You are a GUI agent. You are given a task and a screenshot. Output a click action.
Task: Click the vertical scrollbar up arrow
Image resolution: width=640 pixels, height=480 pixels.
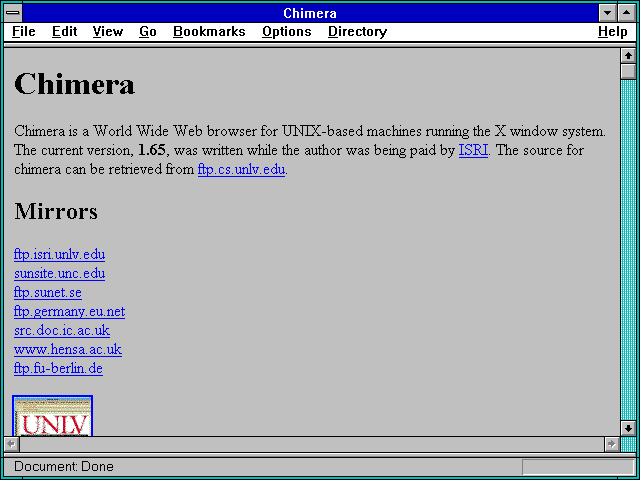(628, 56)
